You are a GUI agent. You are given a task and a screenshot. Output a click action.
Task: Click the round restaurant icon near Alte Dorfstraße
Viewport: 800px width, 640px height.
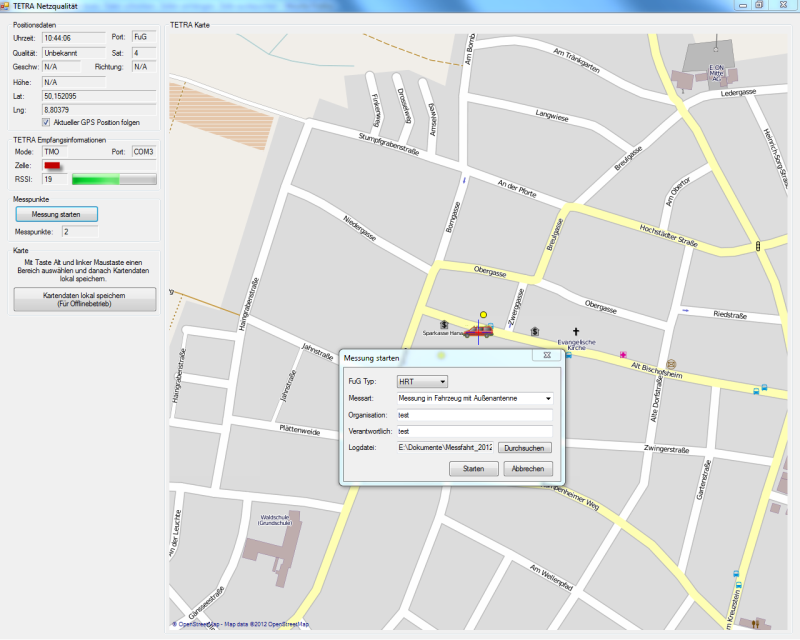tap(671, 363)
